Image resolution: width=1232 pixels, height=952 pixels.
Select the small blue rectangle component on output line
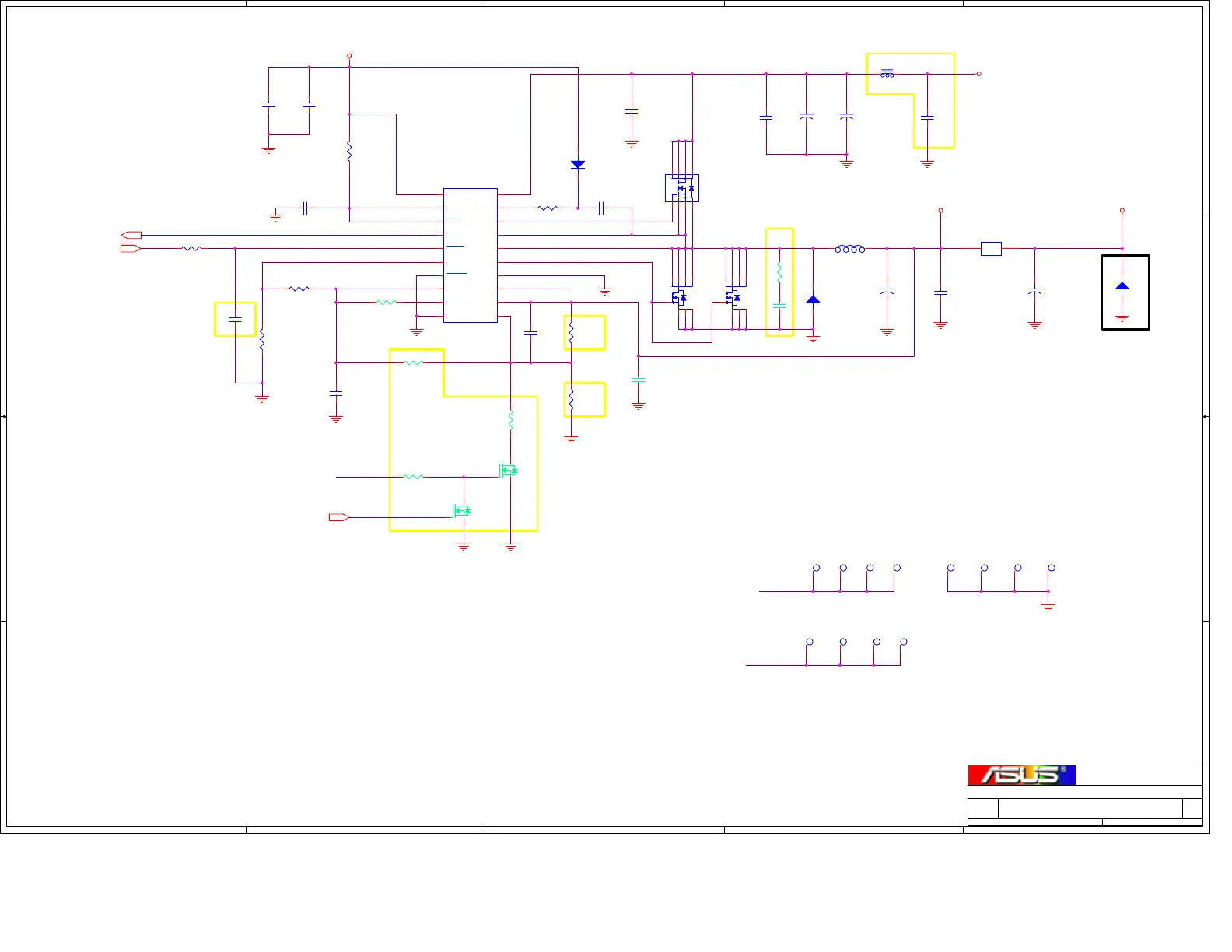[991, 249]
